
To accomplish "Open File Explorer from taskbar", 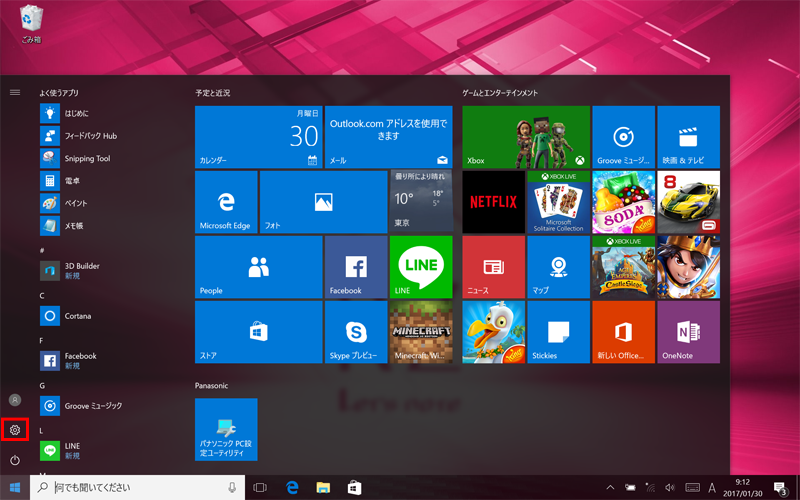I will pyautogui.click(x=323, y=488).
